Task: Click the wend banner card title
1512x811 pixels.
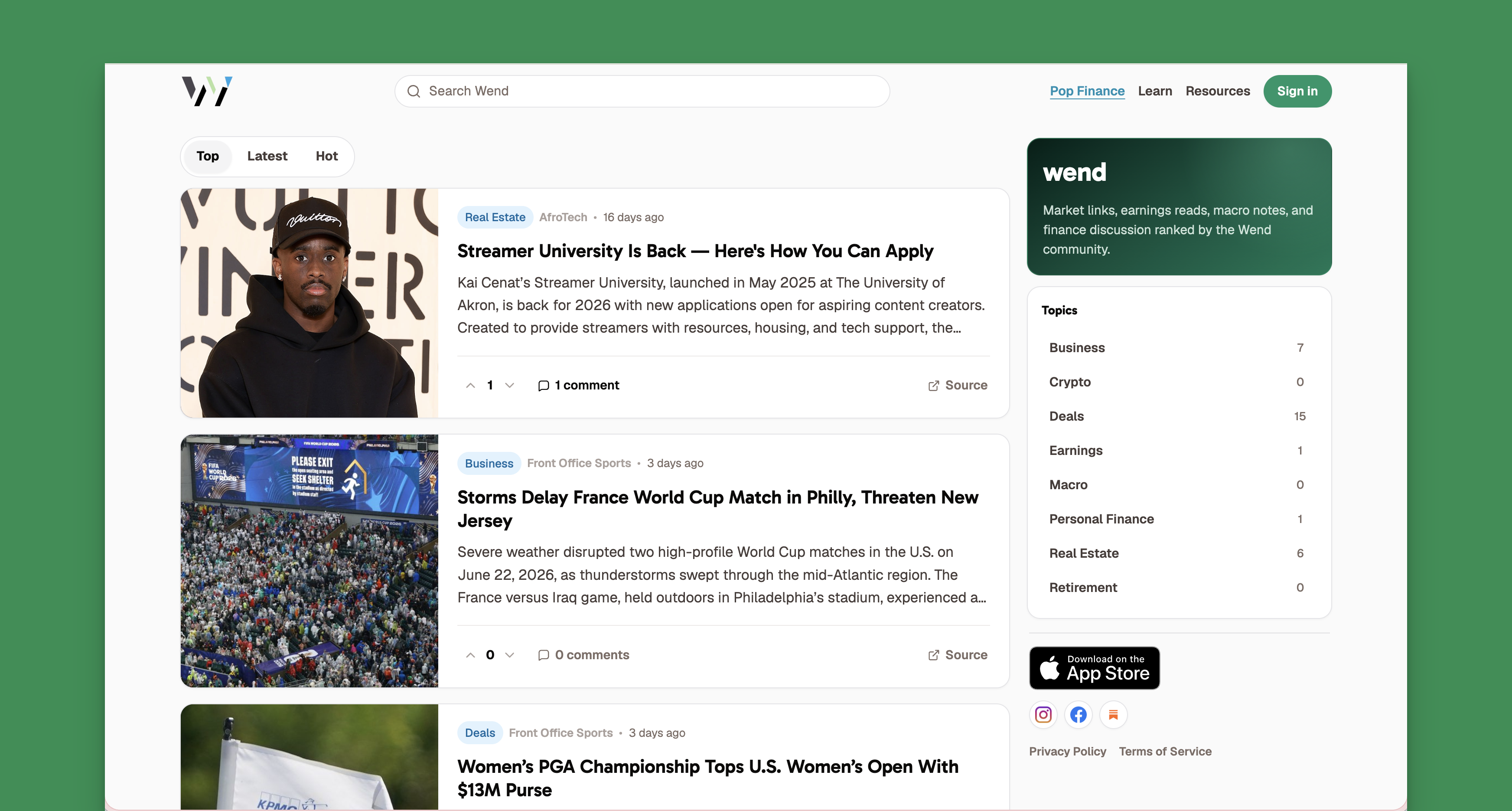Action: (1074, 173)
